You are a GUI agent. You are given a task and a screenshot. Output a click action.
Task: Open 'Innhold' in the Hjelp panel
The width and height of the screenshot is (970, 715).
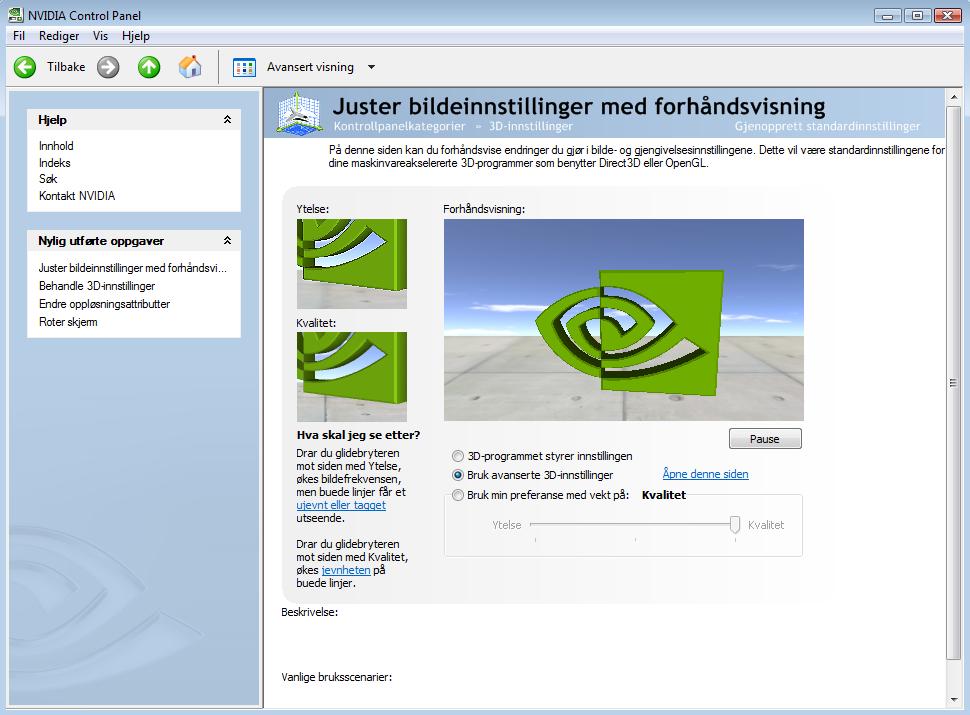pyautogui.click(x=56, y=146)
